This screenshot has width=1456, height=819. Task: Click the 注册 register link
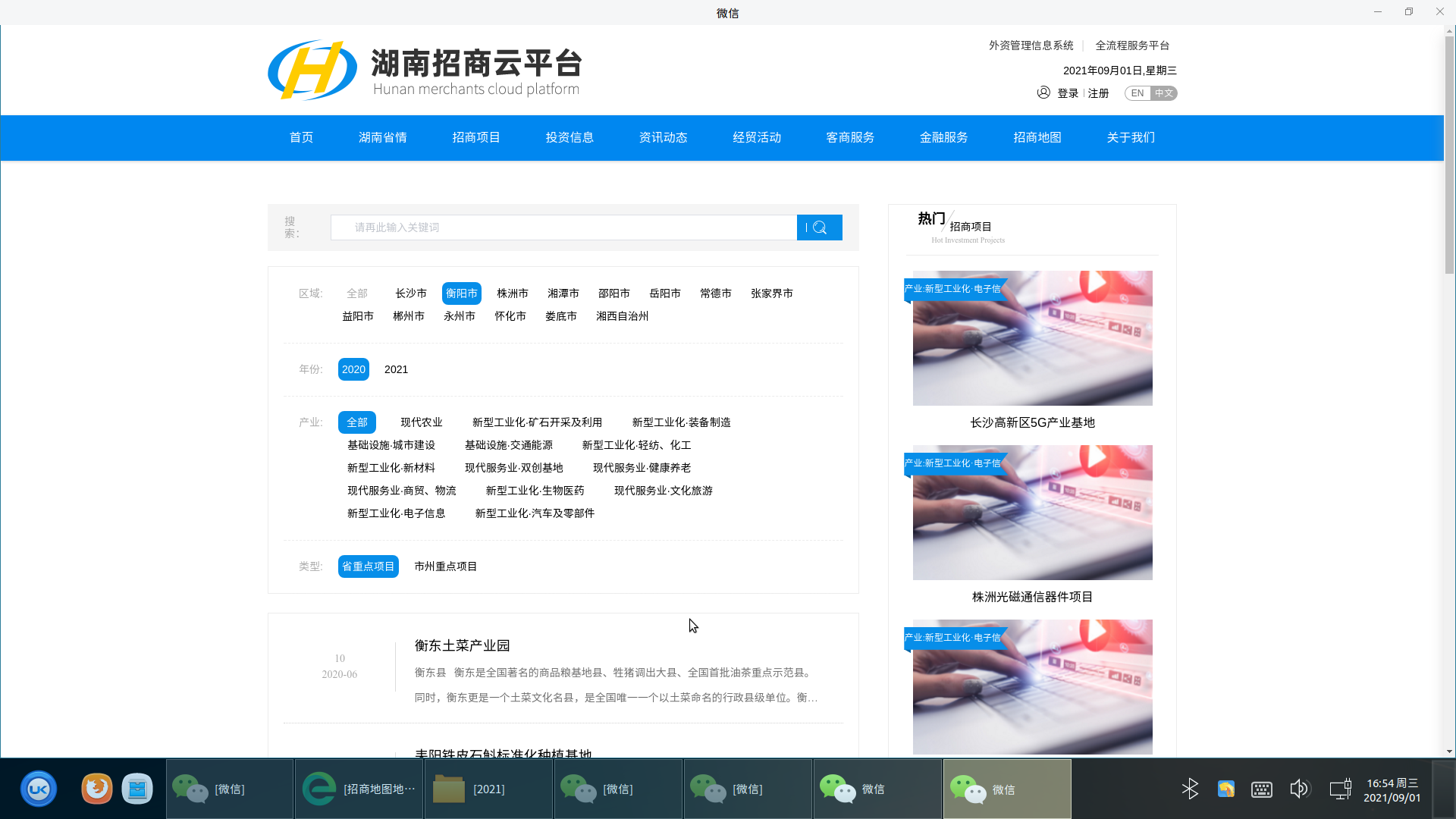point(1098,93)
